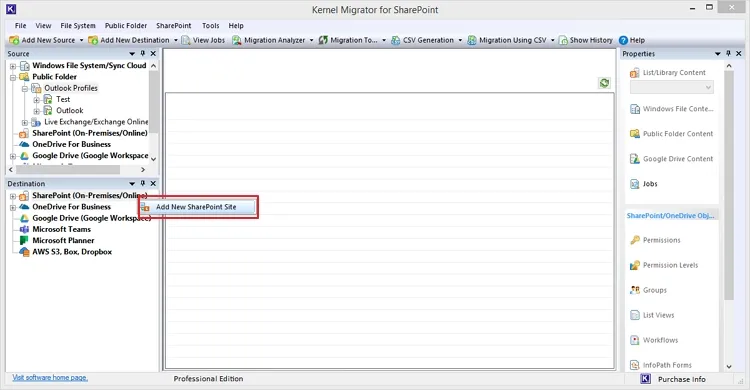Expand Windows File System/Sync Cloud node
The image size is (750, 390).
click(x=13, y=66)
